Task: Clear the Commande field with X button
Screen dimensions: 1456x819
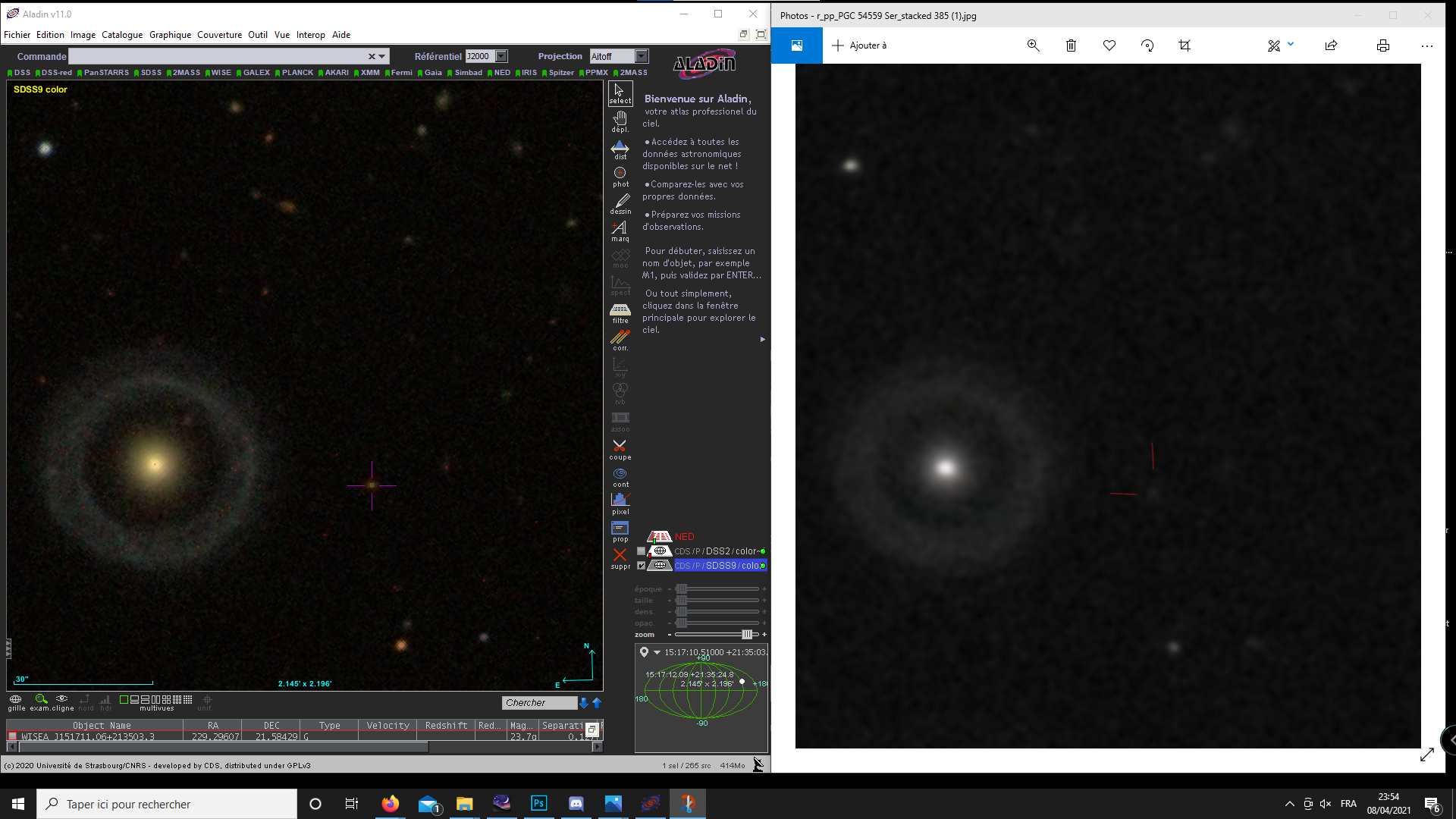Action: [372, 56]
